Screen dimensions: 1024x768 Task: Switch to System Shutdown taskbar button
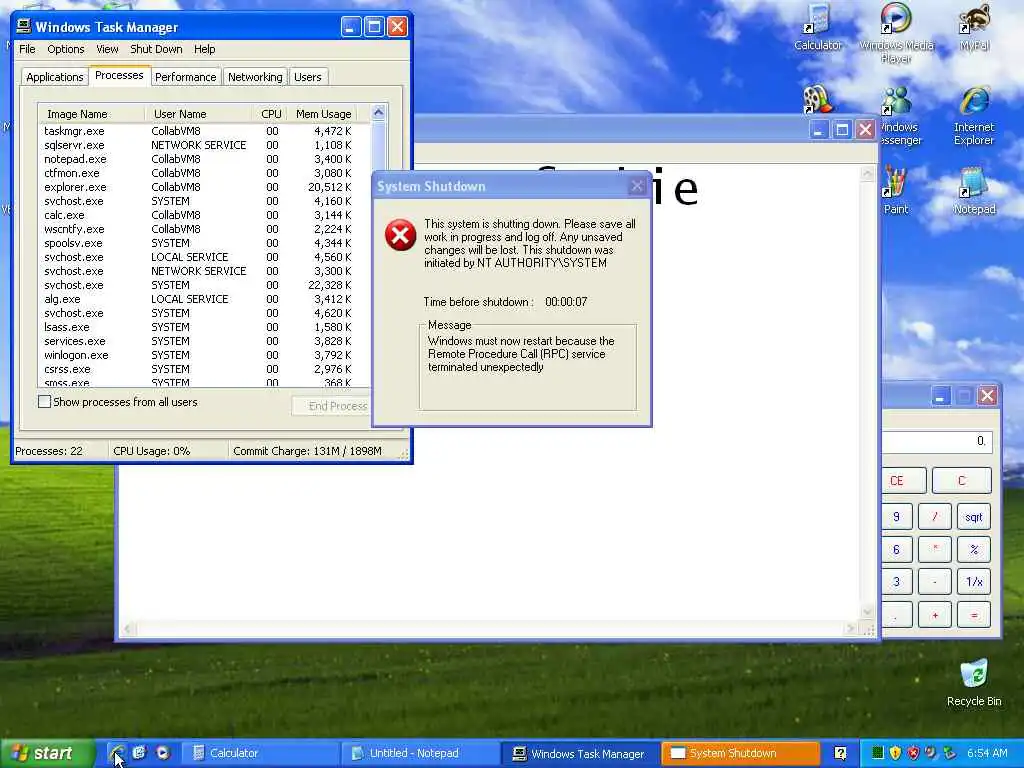741,754
